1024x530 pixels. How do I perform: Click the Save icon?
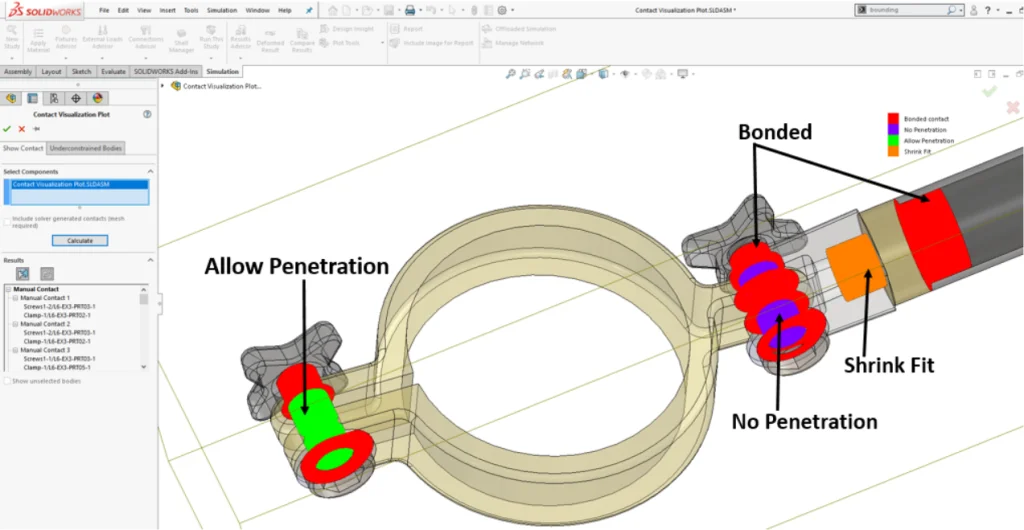(389, 10)
